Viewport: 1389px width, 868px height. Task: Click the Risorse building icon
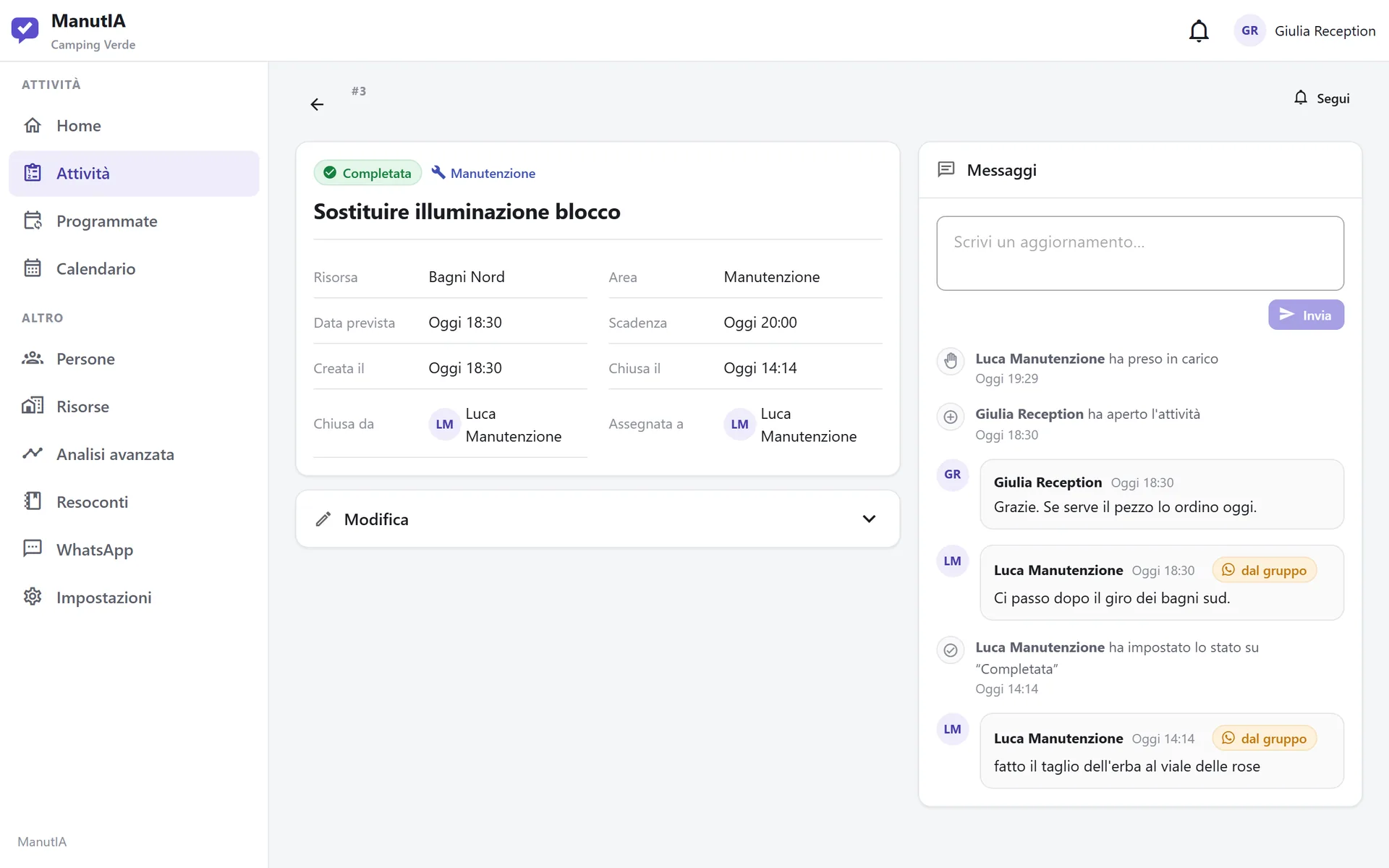point(33,406)
